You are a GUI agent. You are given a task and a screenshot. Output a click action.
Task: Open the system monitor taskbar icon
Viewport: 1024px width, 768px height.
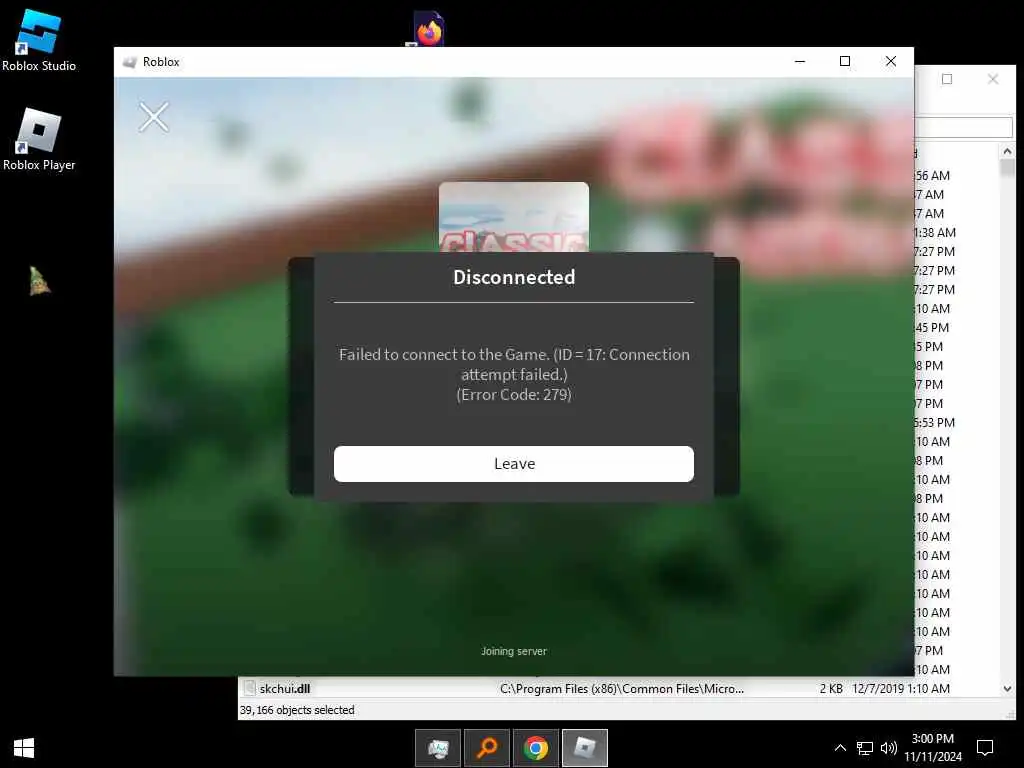point(438,748)
